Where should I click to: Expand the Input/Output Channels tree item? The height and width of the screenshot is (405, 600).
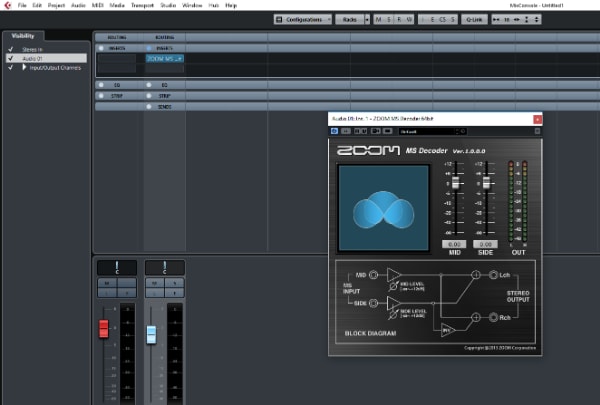(24, 67)
